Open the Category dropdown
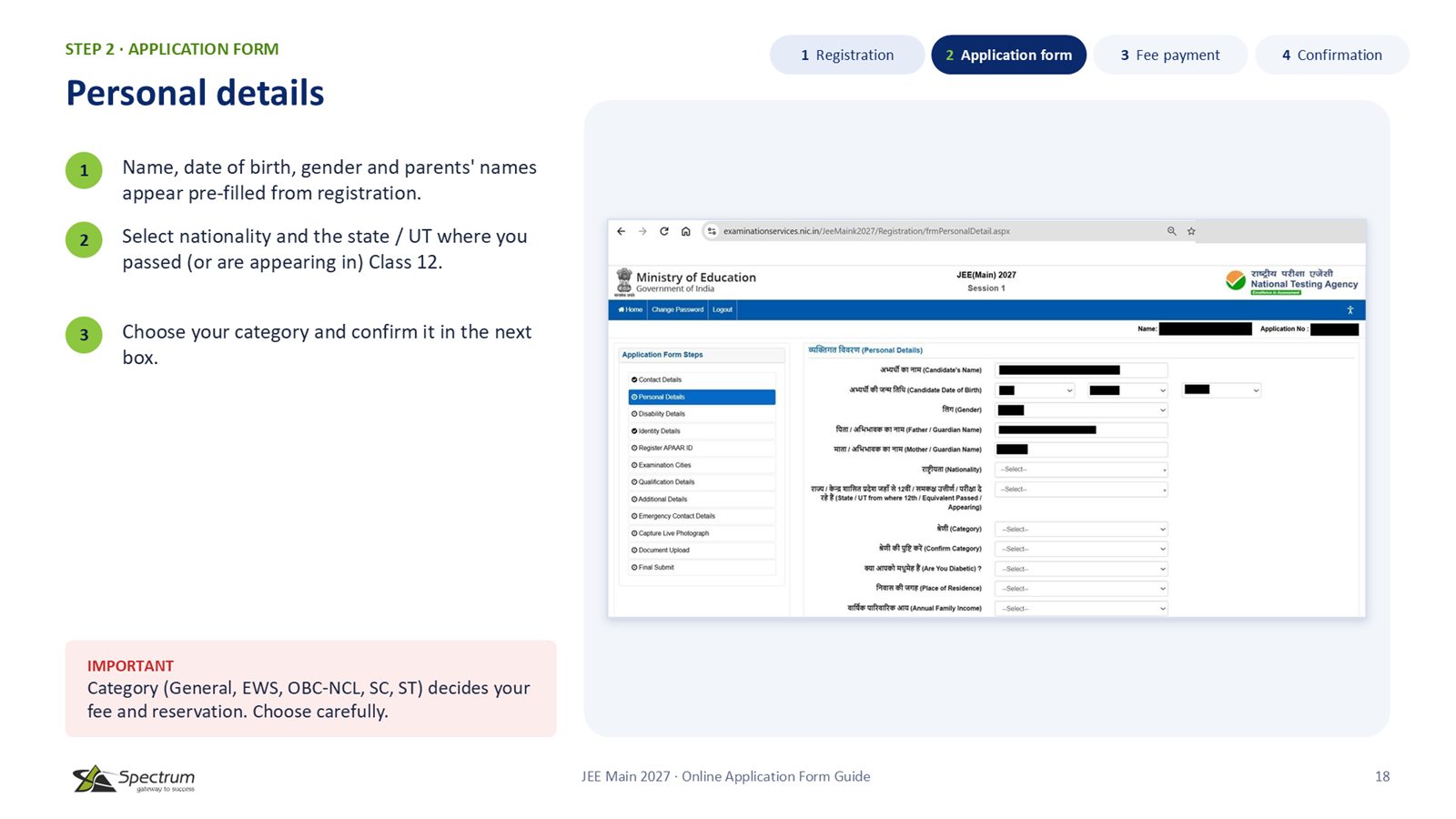 tap(1081, 529)
